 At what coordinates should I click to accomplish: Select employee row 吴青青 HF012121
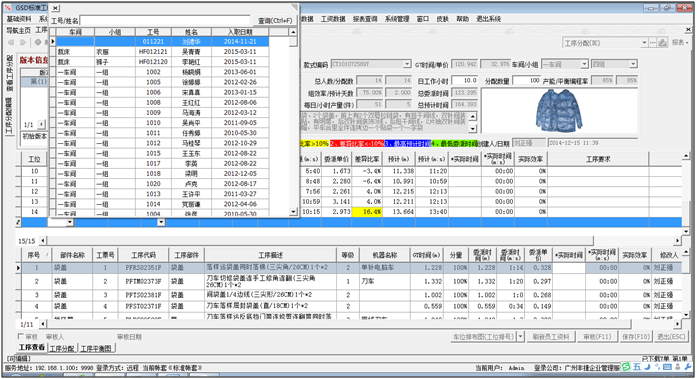(163, 52)
